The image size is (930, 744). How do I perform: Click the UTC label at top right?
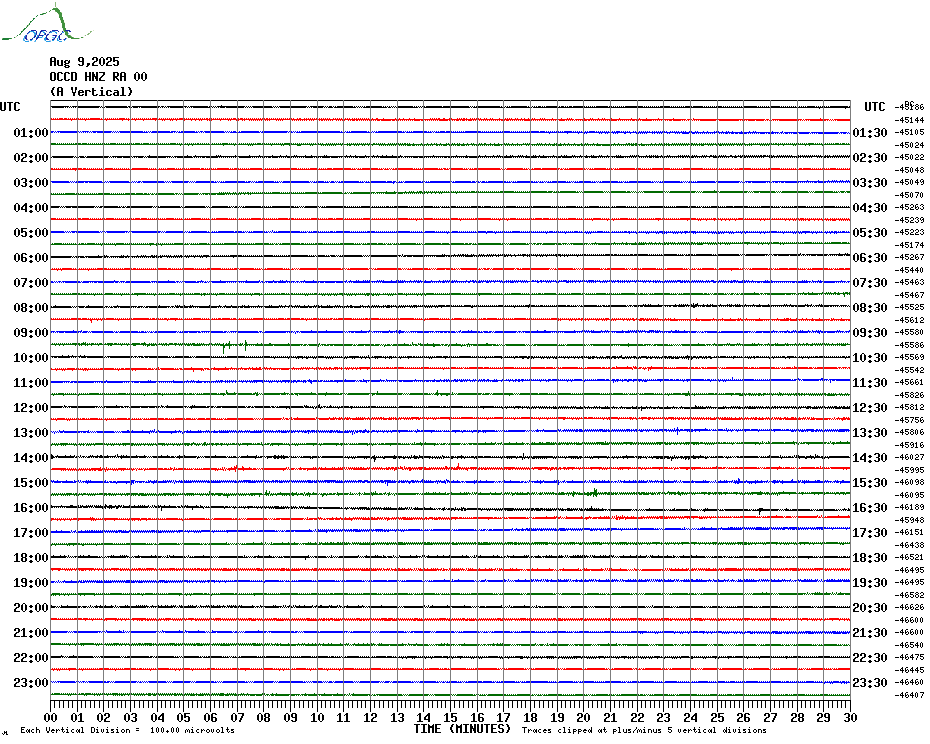[x=875, y=107]
